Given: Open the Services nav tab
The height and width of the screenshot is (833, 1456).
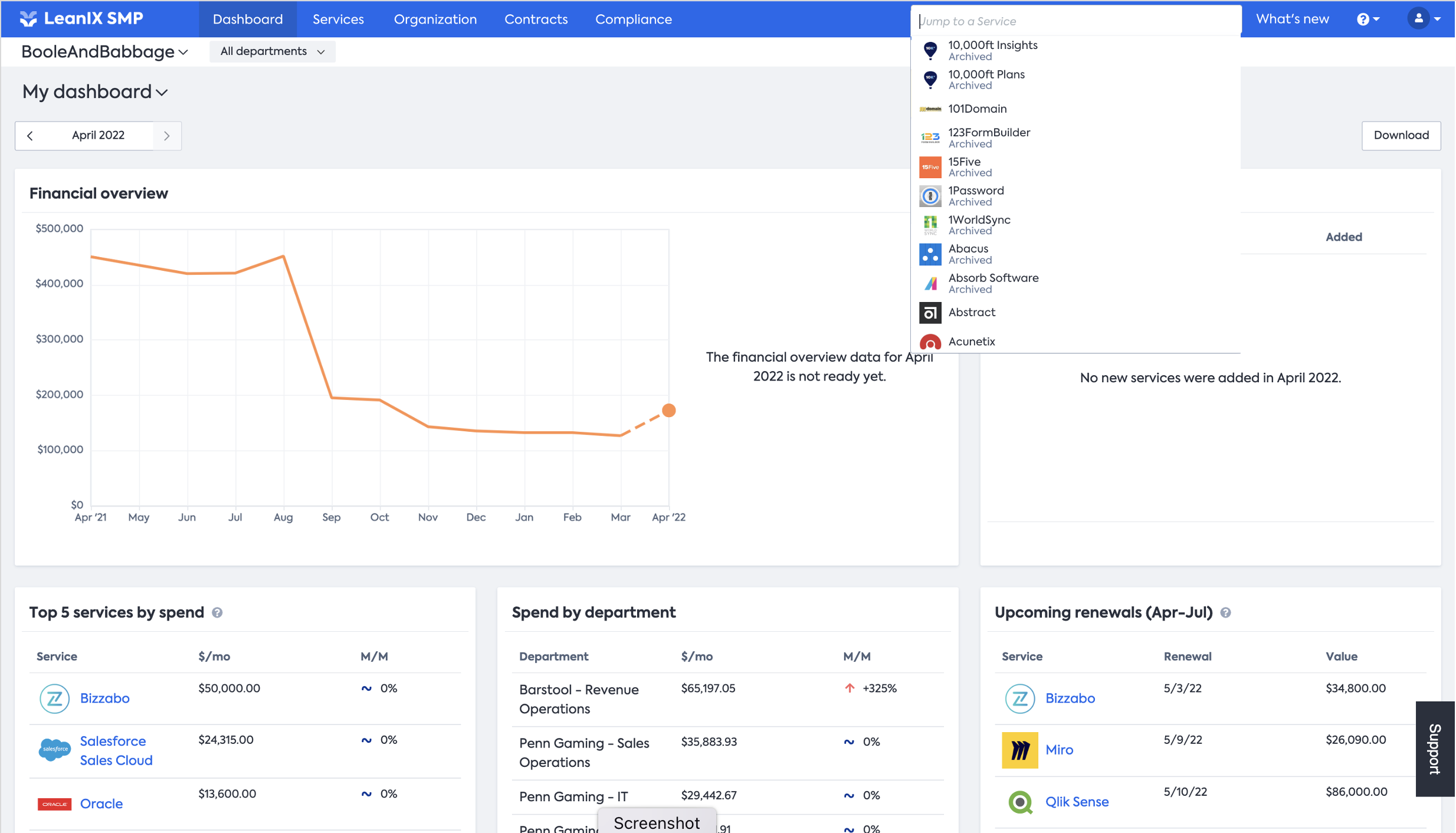Looking at the screenshot, I should [338, 19].
